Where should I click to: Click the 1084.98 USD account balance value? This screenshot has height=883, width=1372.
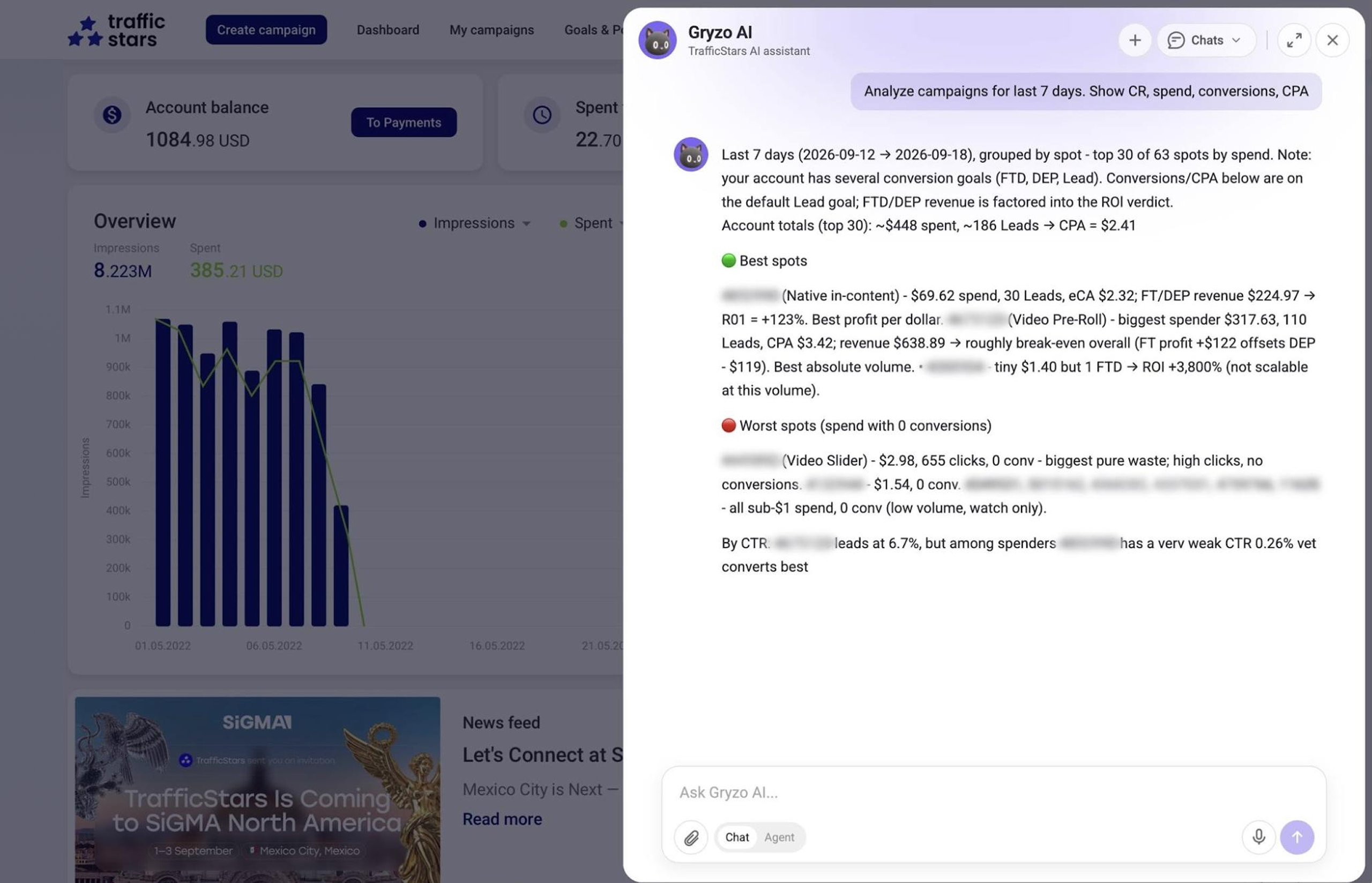(198, 139)
